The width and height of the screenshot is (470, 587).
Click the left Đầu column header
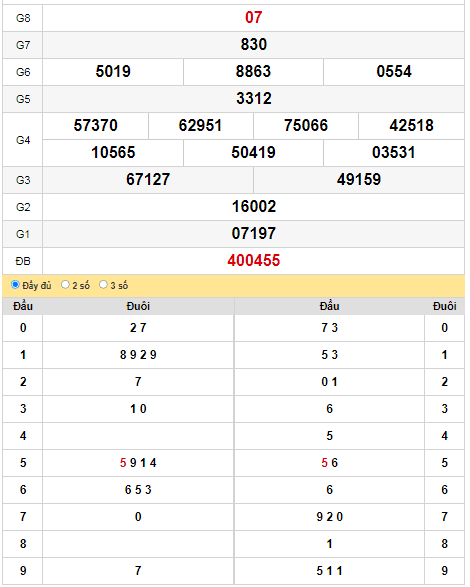pyautogui.click(x=23, y=306)
